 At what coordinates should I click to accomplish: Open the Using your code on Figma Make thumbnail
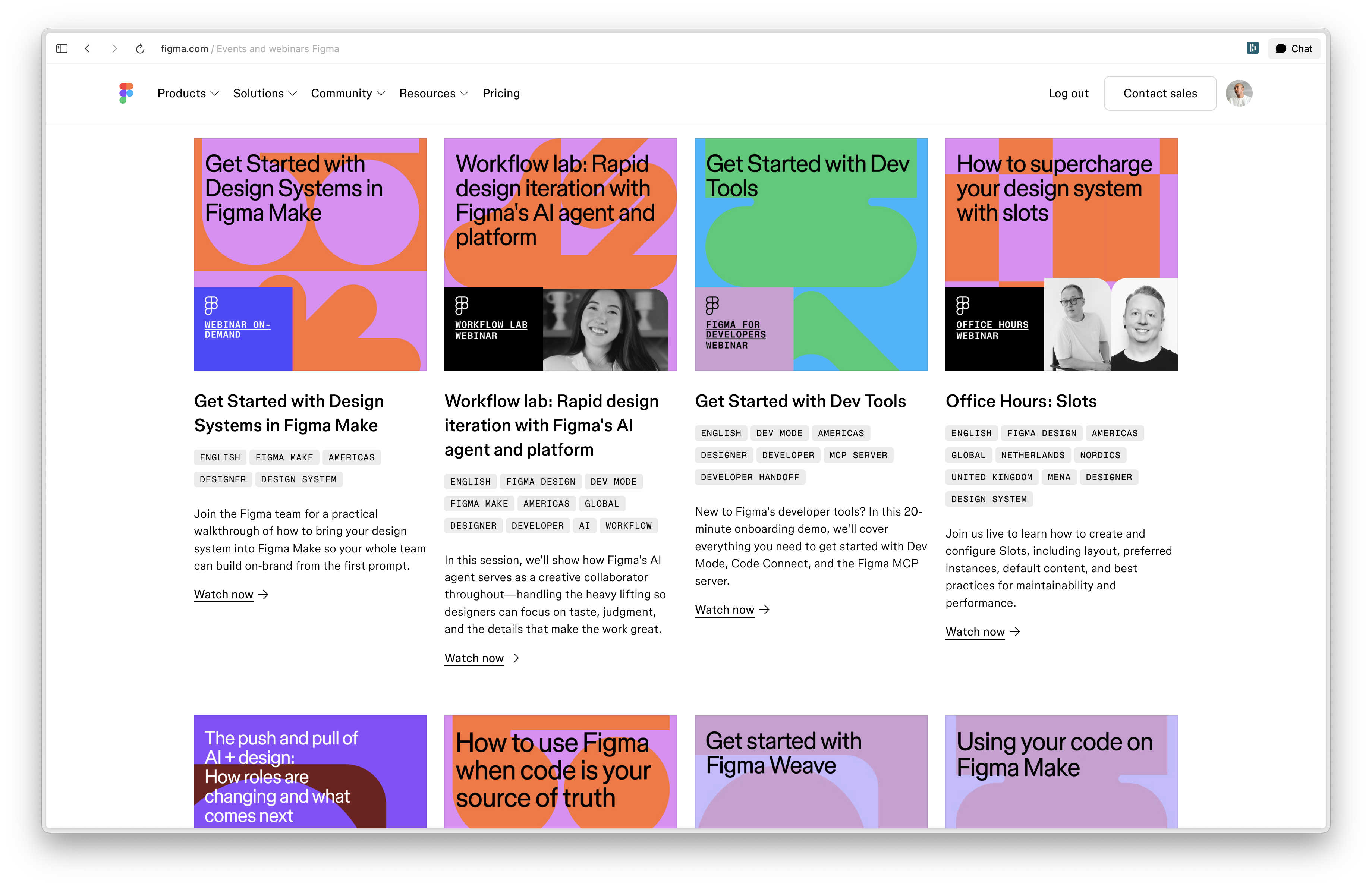click(1061, 772)
